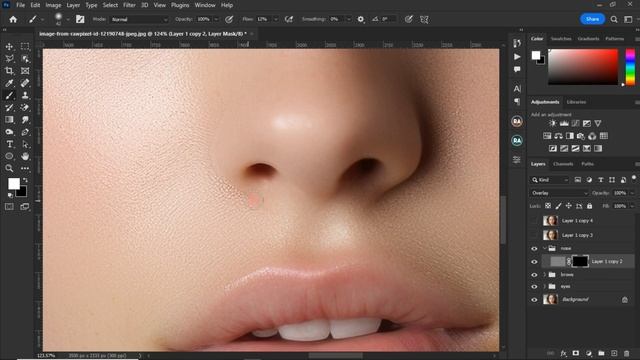The width and height of the screenshot is (640, 360).
Task: Switch to the Libraries tab
Action: point(576,102)
